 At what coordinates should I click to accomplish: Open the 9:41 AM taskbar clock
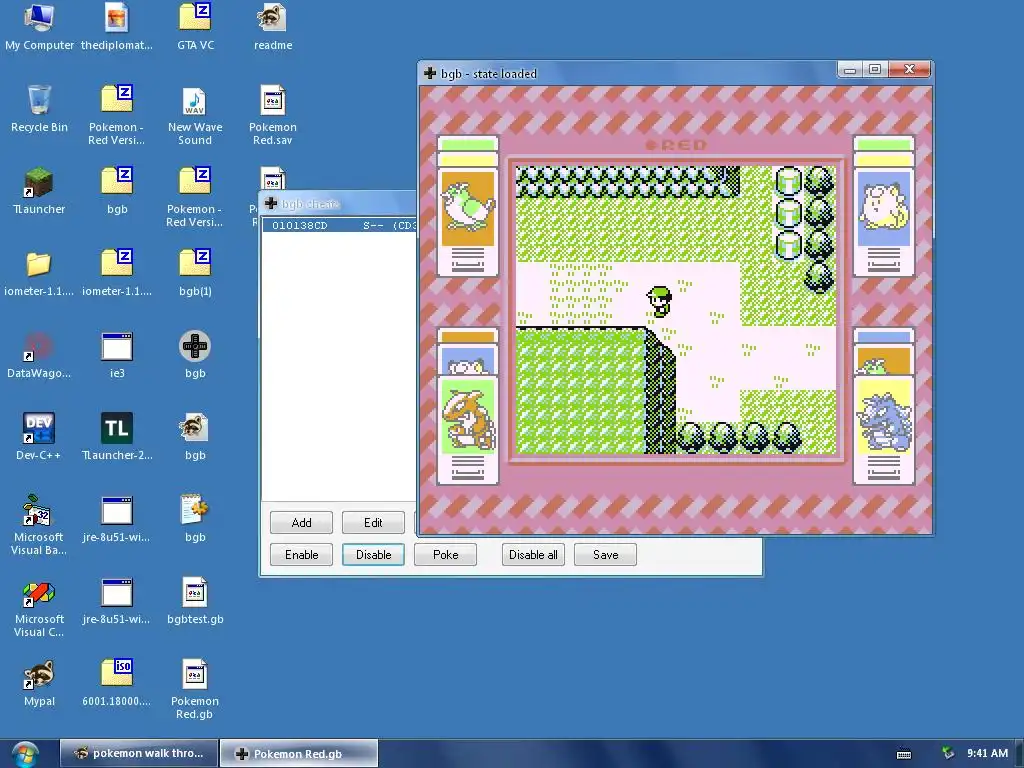(x=987, y=753)
